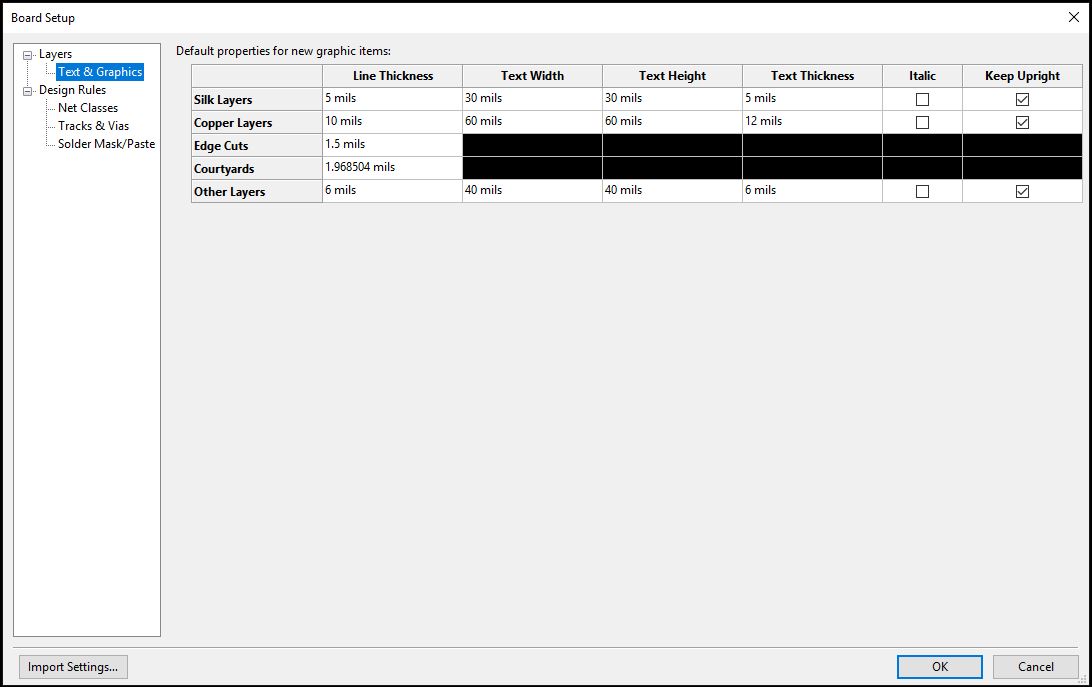Collapse the Layers tree node
Viewport: 1092px width, 687px height.
click(28, 55)
